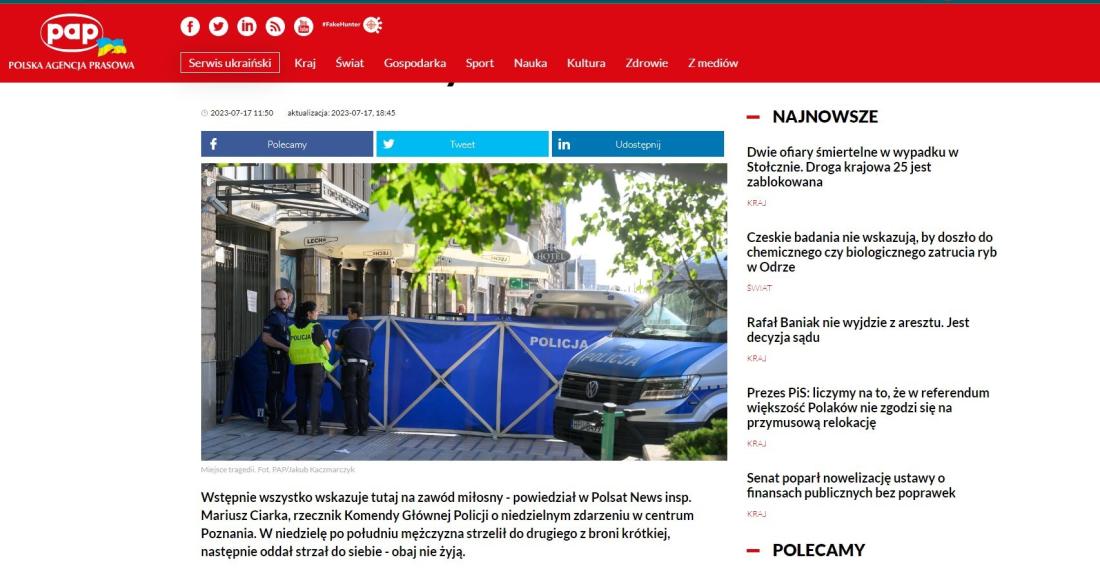The width and height of the screenshot is (1100, 571).
Task: Open the Kraj menu item
Action: [x=305, y=63]
